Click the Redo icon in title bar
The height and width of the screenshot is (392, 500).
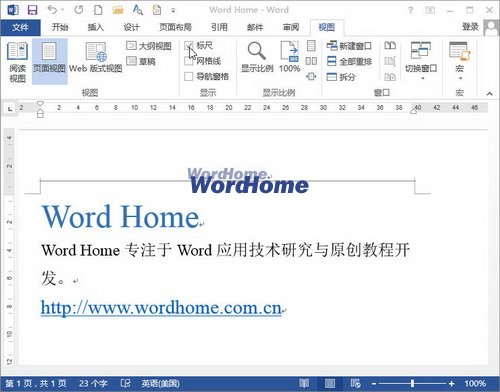79,10
